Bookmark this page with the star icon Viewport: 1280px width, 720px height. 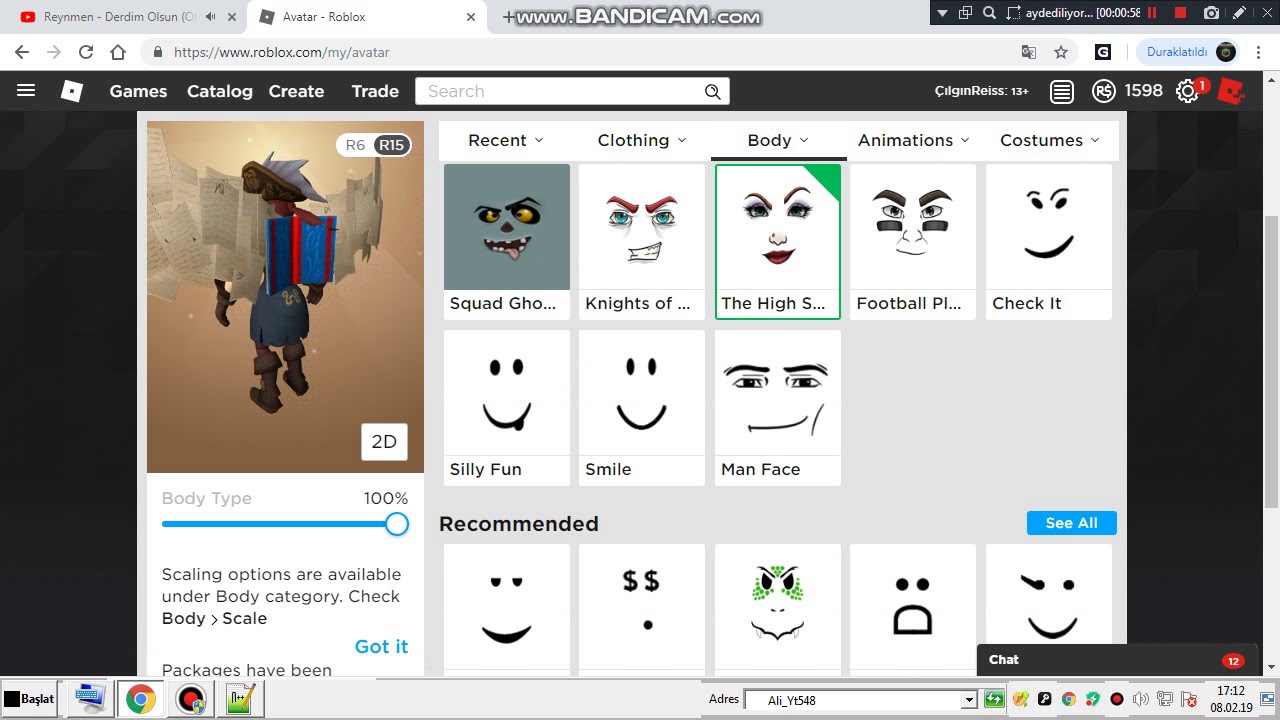click(1061, 52)
